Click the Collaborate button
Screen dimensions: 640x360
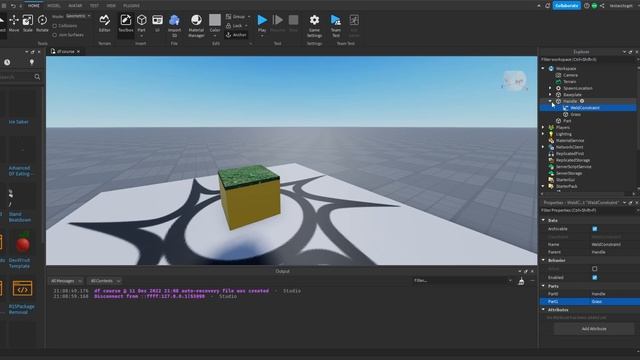(567, 6)
